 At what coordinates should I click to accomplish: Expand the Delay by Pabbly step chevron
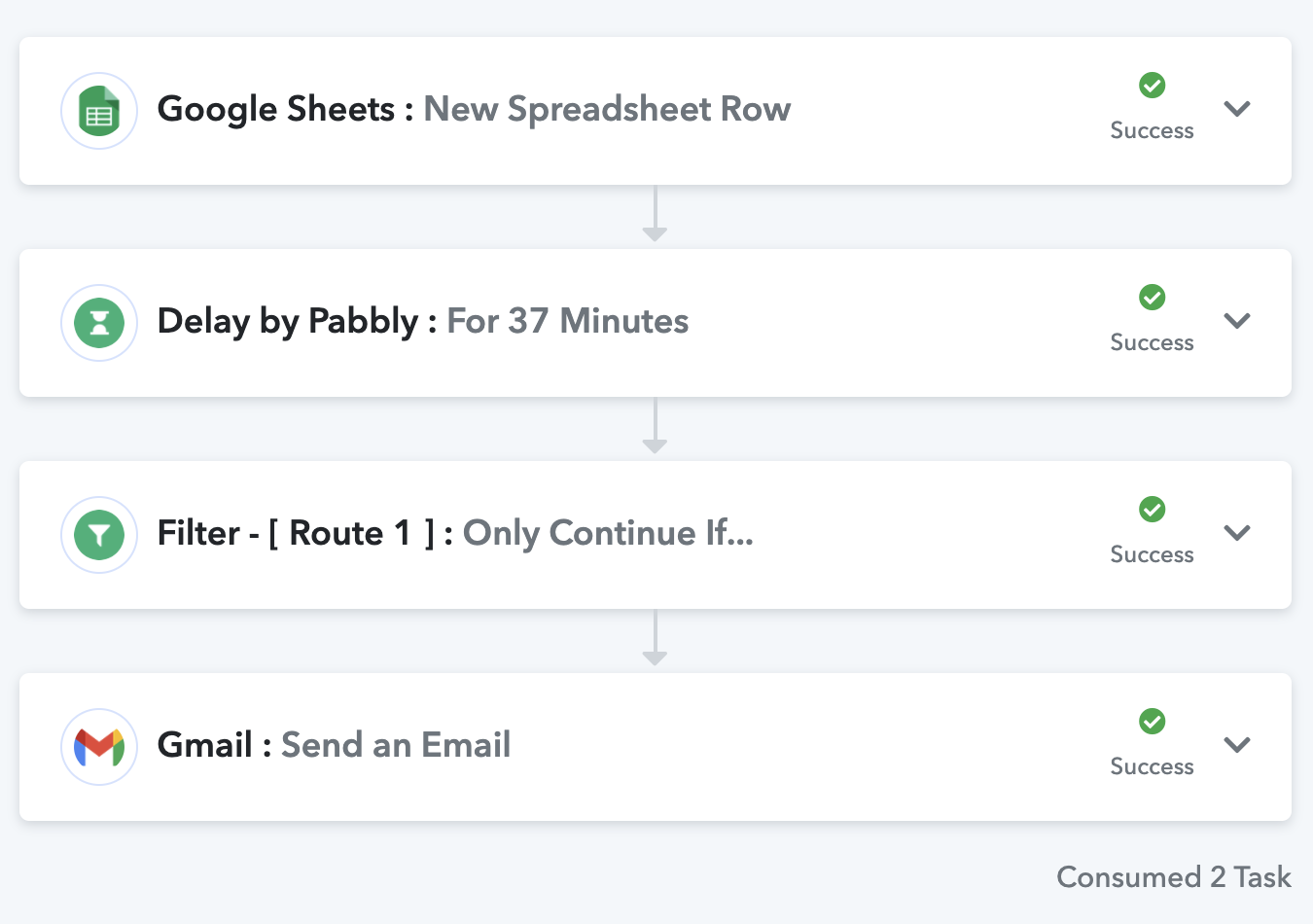coord(1237,321)
